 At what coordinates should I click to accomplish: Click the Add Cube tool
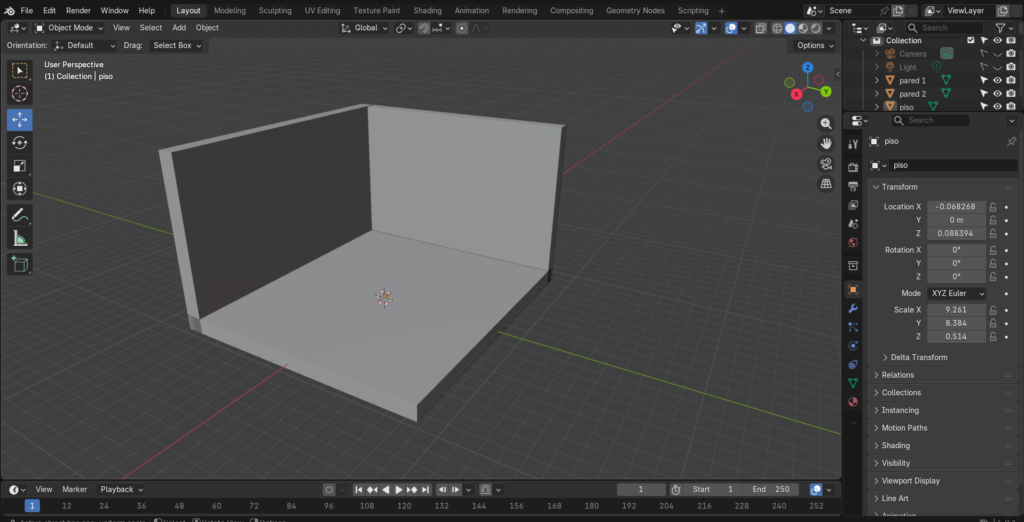(x=20, y=264)
